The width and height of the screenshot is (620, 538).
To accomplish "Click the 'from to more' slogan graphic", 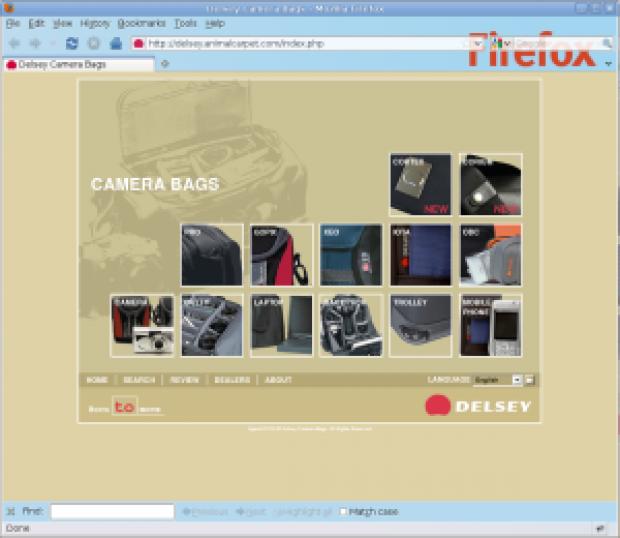I will pos(125,406).
